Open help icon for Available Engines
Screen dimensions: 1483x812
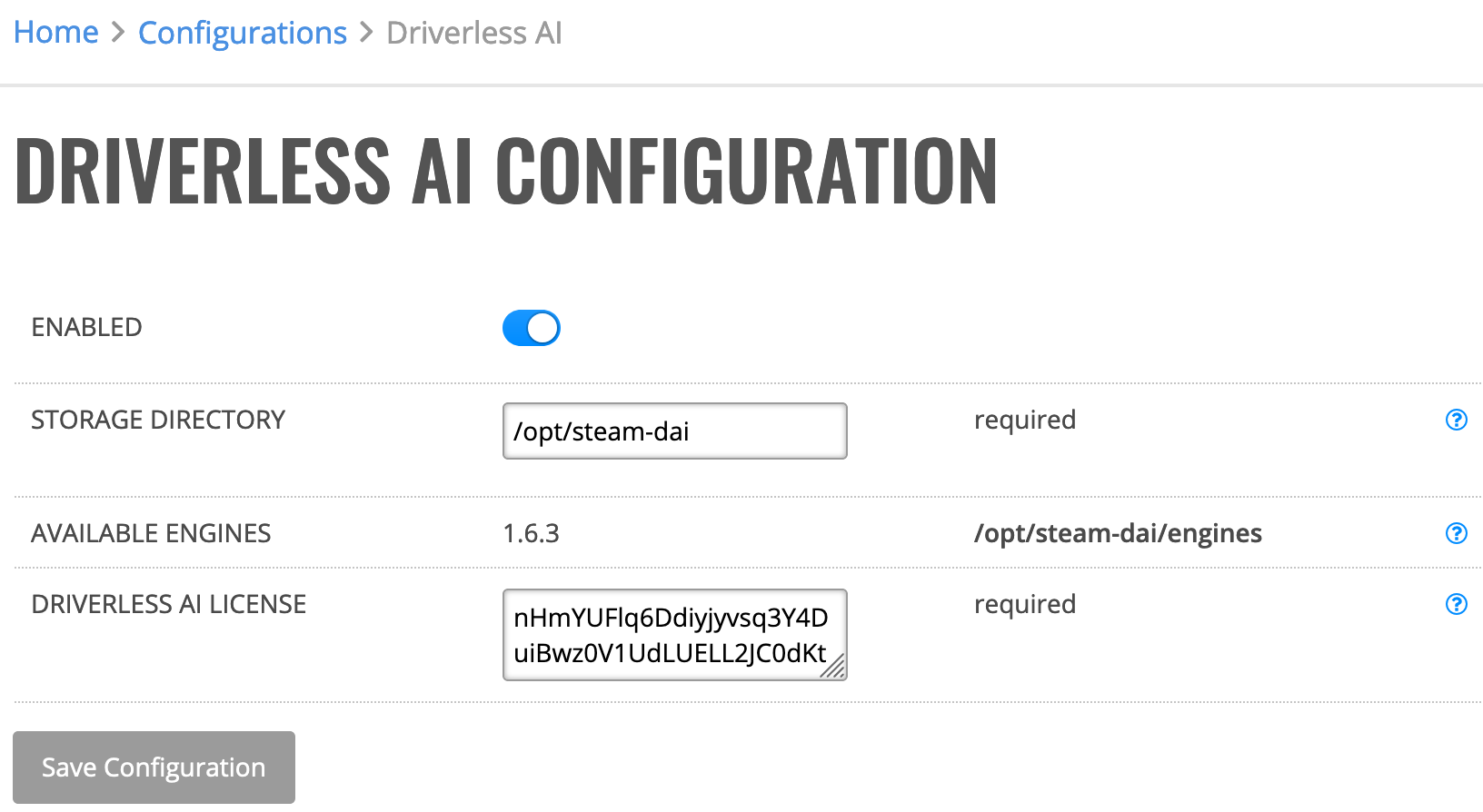point(1456,533)
